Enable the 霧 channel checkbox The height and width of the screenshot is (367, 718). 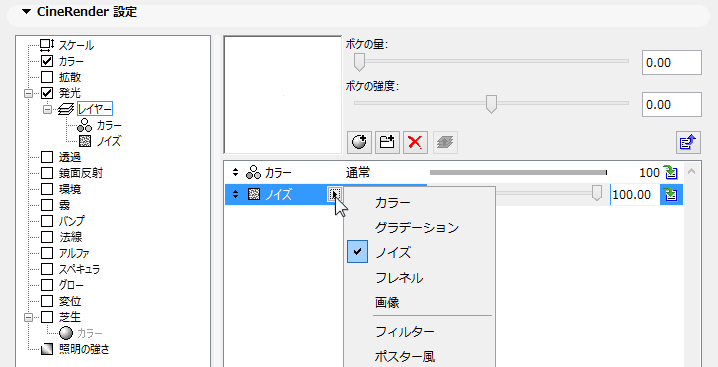coord(47,205)
